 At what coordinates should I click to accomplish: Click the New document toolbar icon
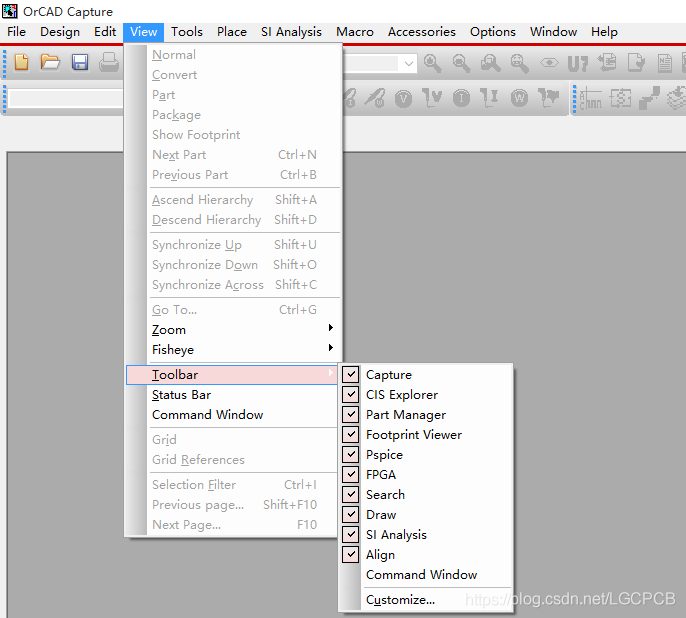pos(21,62)
